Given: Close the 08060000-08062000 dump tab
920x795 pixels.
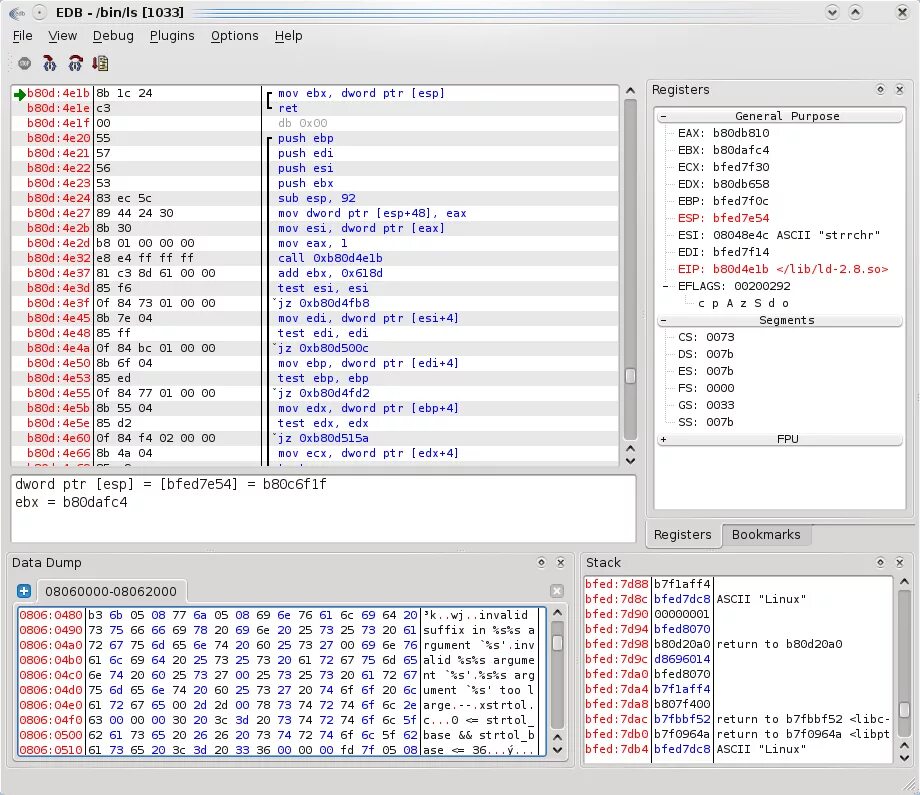Looking at the screenshot, I should click(557, 591).
